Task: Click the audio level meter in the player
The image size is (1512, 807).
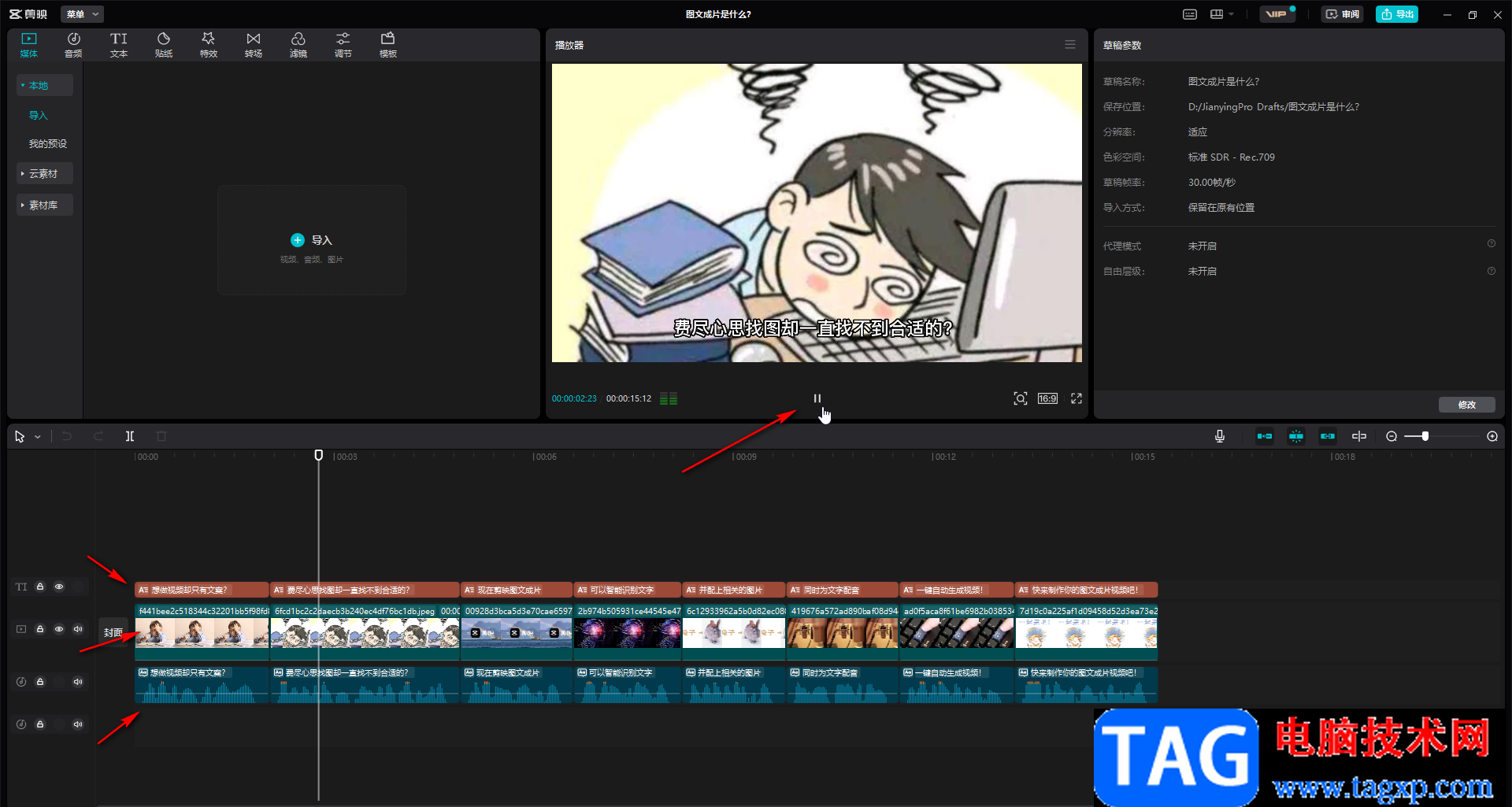Action: [x=669, y=398]
